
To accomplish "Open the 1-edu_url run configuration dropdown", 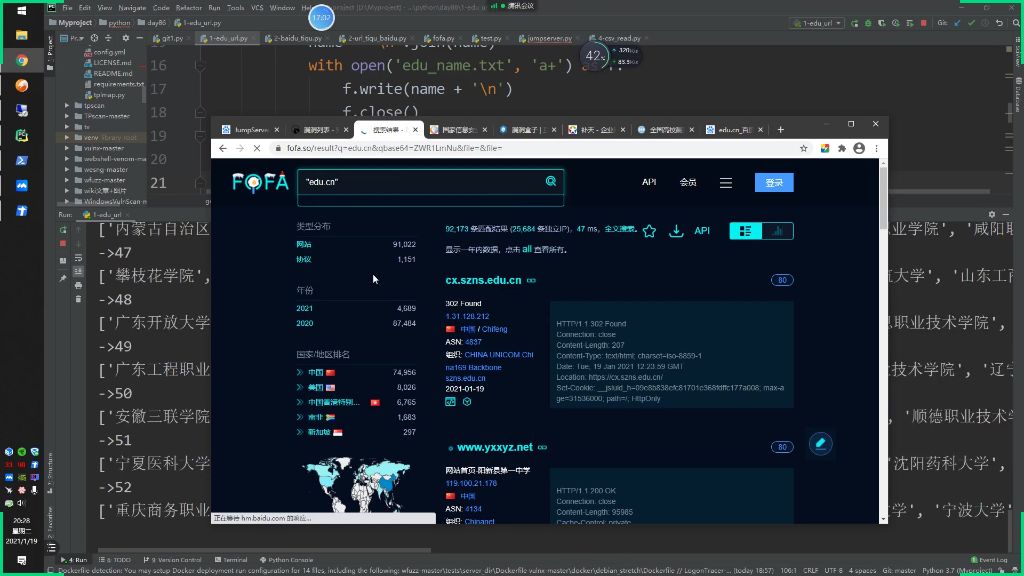I will pos(817,23).
